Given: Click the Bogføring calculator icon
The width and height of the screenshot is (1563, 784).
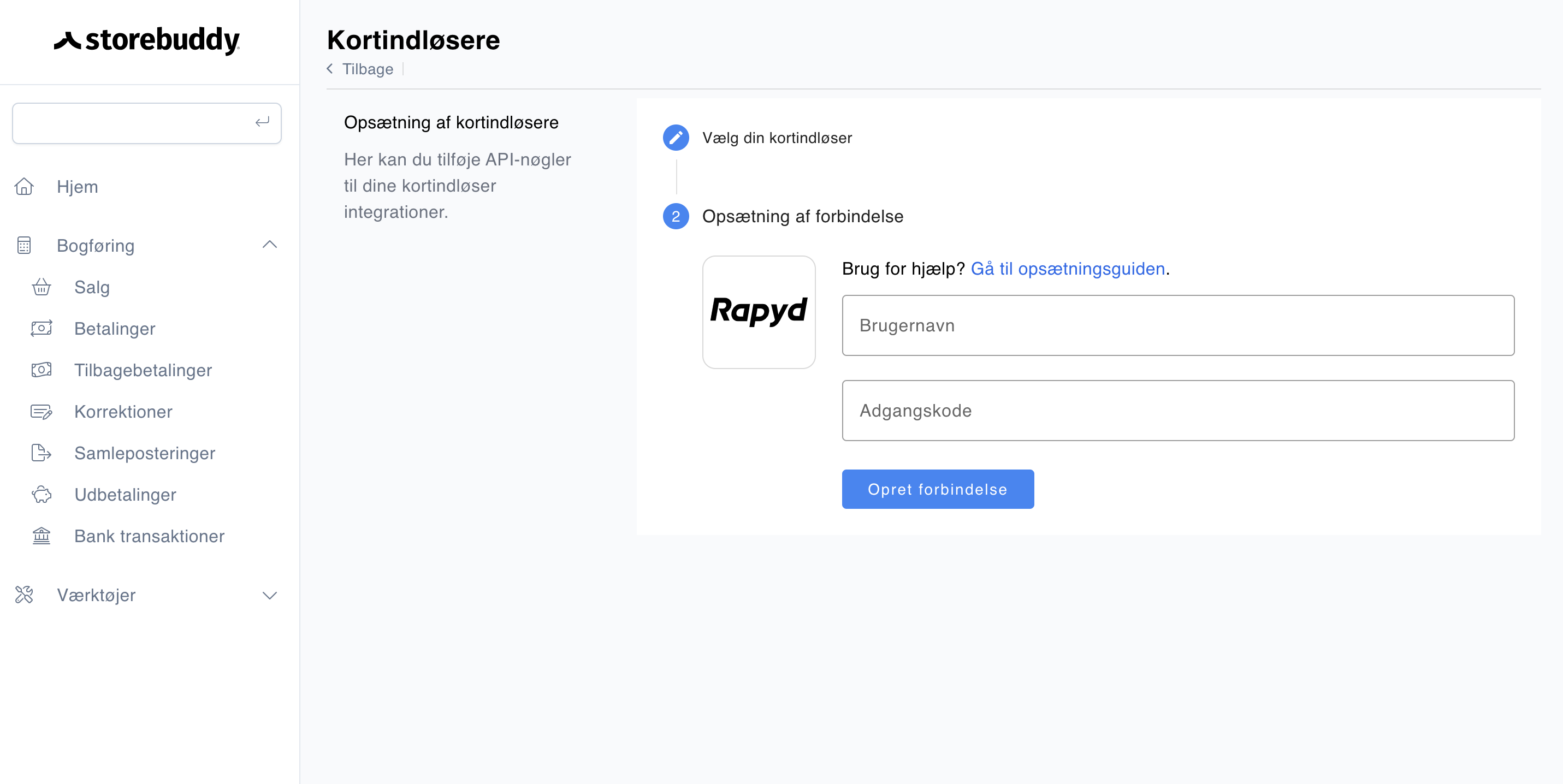Looking at the screenshot, I should (23, 245).
